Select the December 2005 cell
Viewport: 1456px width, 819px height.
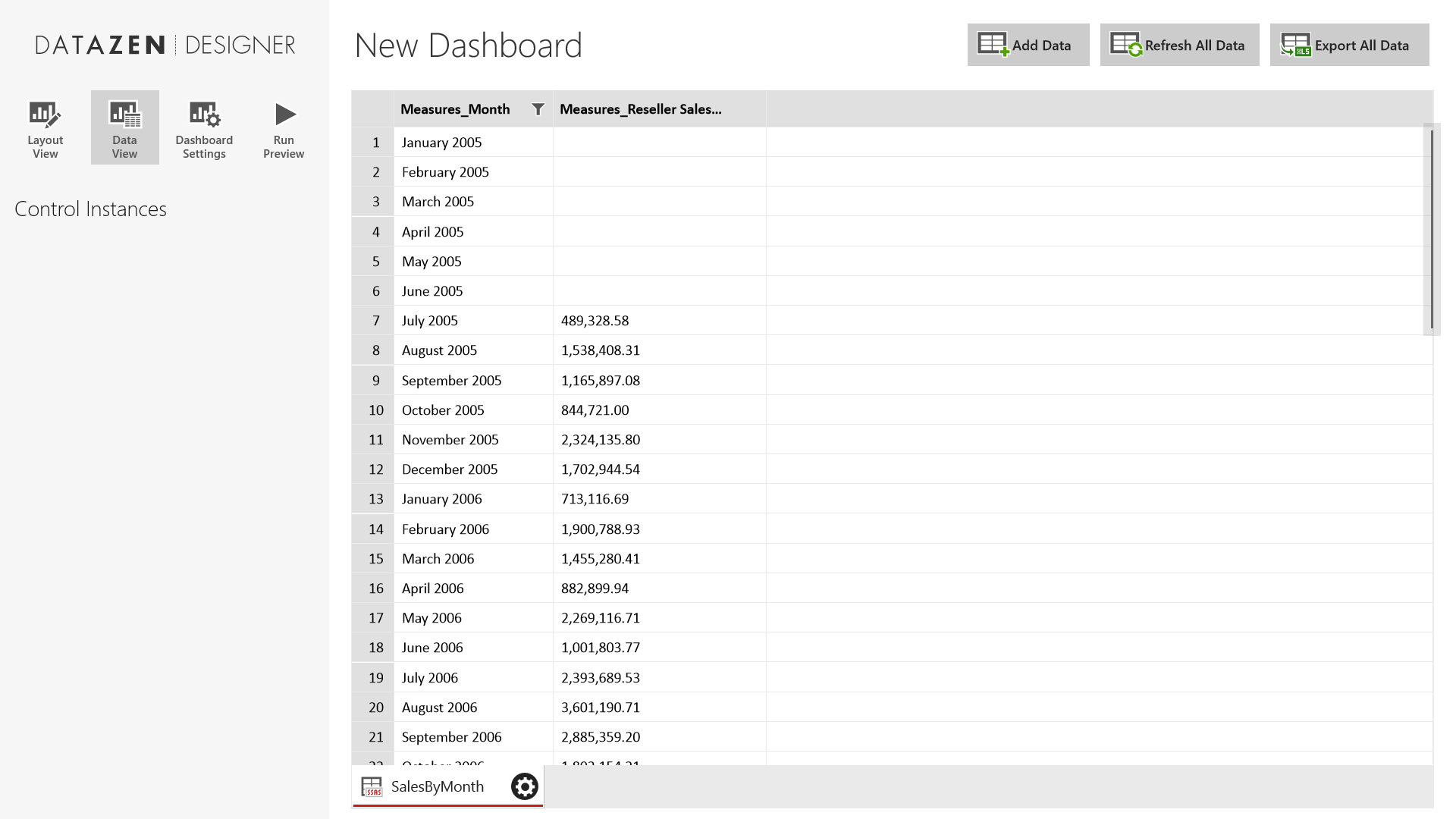tap(450, 469)
